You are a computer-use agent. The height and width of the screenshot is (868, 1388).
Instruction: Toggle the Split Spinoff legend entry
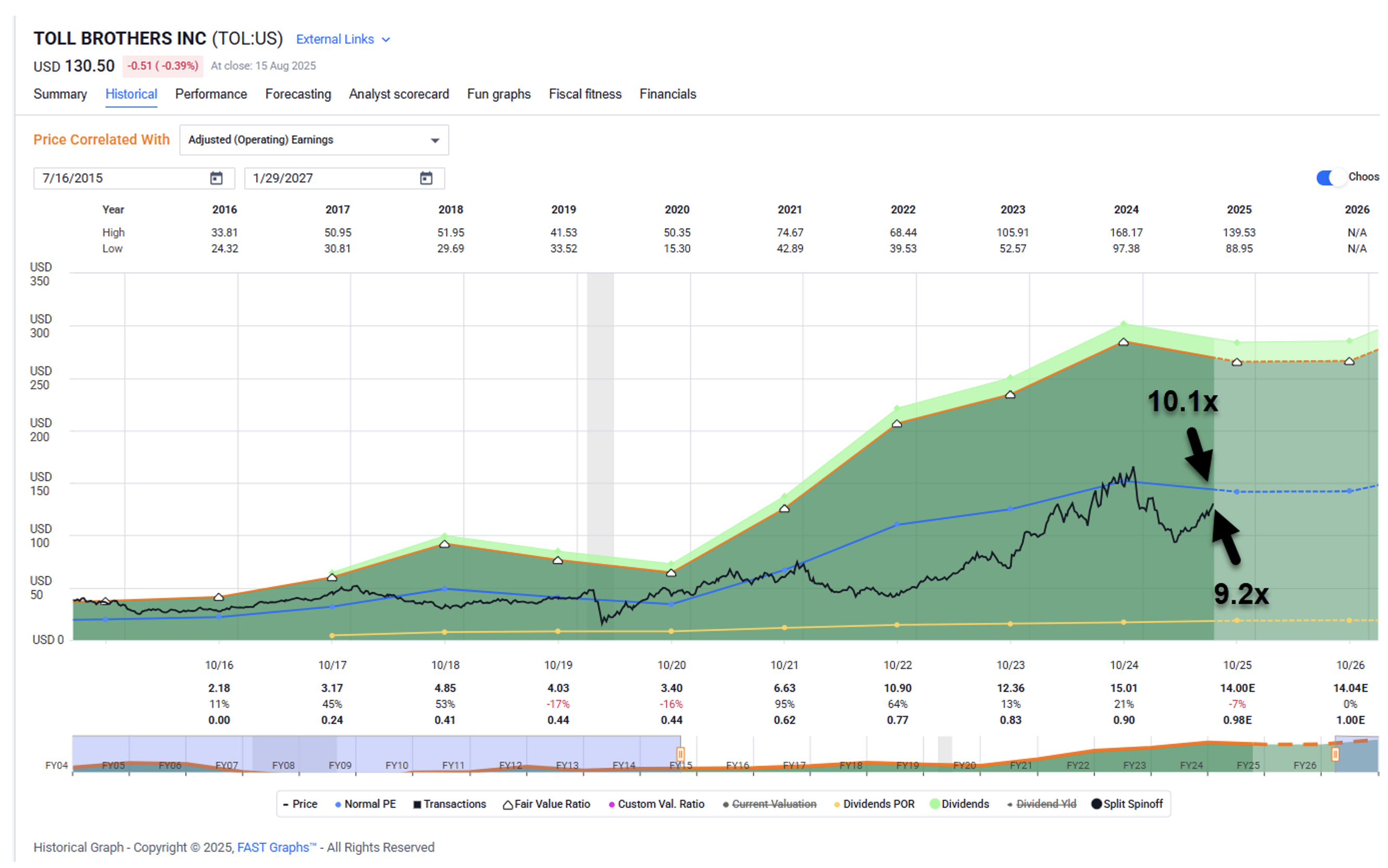point(1127,803)
